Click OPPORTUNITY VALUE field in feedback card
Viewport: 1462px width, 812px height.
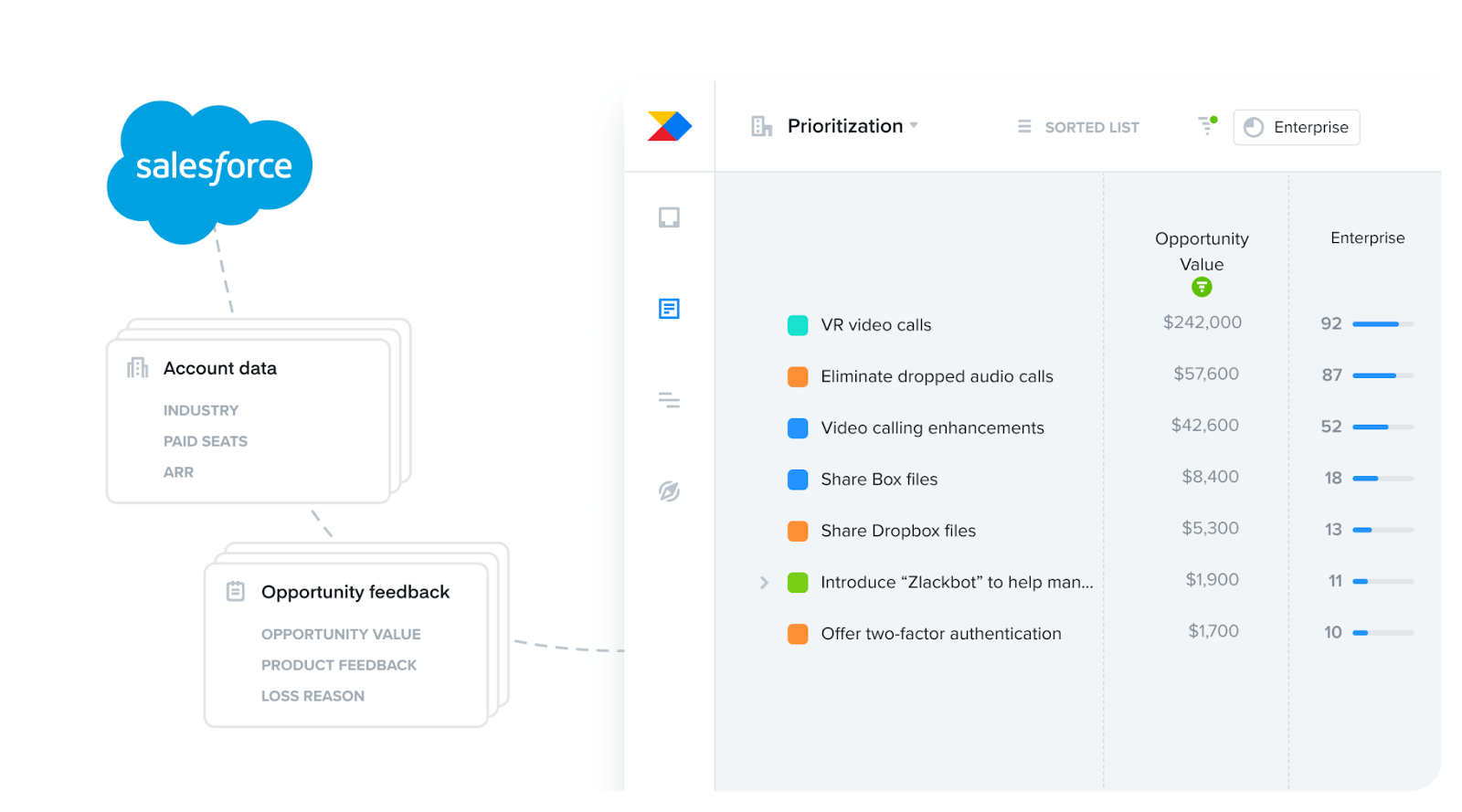coord(341,634)
